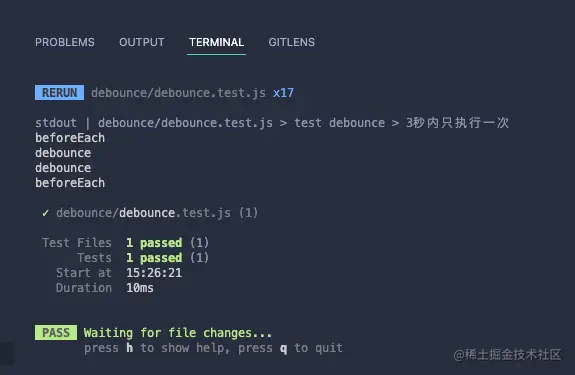Click the green PASS badge
The image size is (575, 375).
(x=56, y=332)
